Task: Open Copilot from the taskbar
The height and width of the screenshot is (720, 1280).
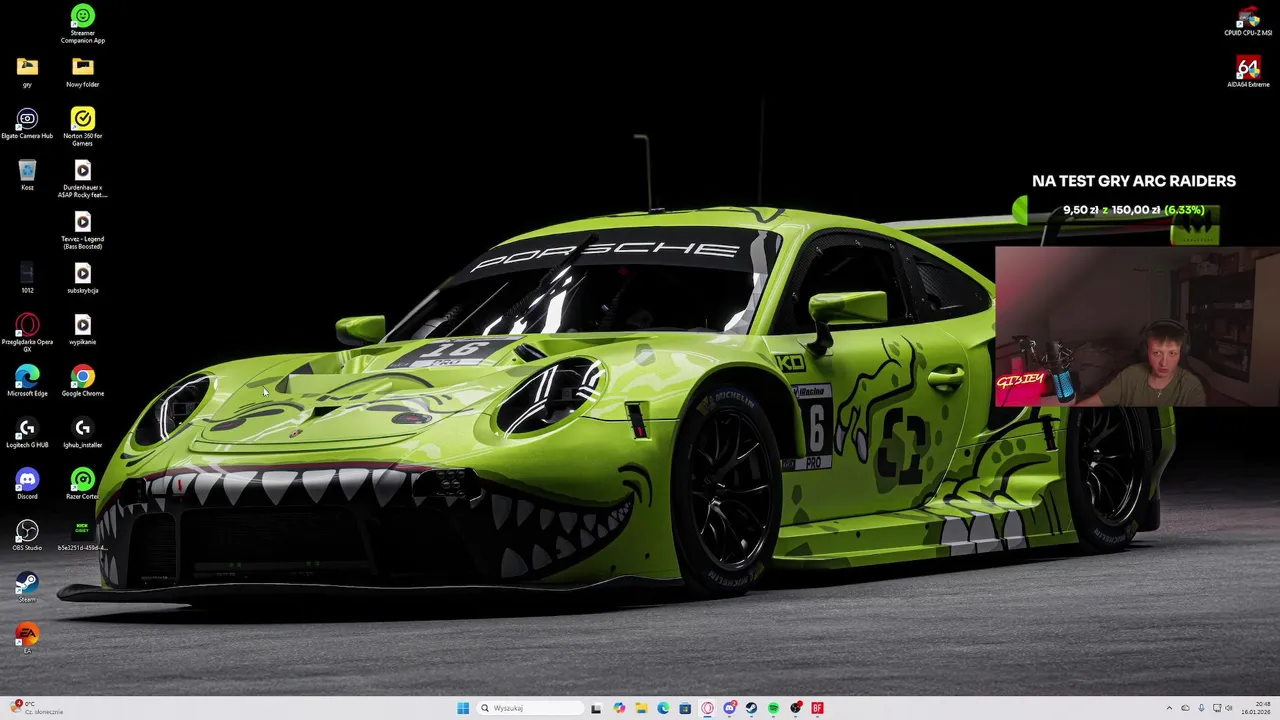Action: point(619,708)
